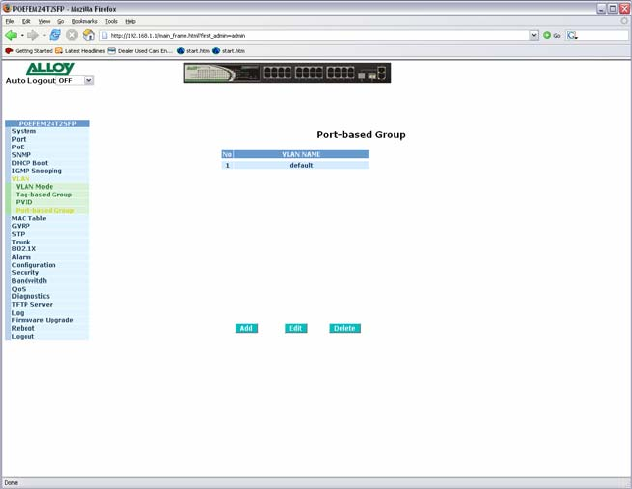The height and width of the screenshot is (489, 632).
Task: Open PVID submenu item
Action: pos(24,202)
